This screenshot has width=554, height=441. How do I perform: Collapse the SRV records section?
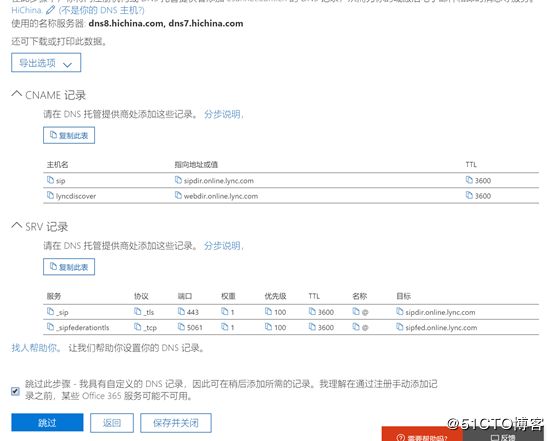point(17,225)
